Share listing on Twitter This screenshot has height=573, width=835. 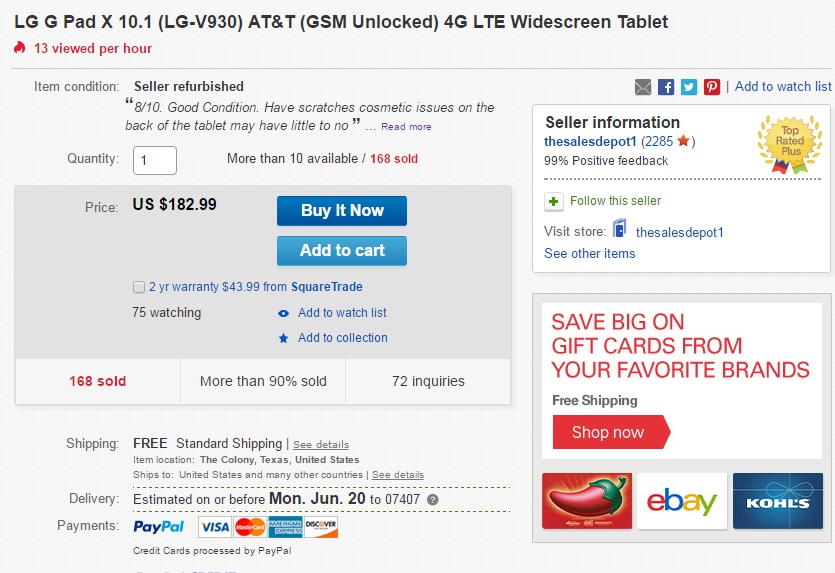click(689, 87)
